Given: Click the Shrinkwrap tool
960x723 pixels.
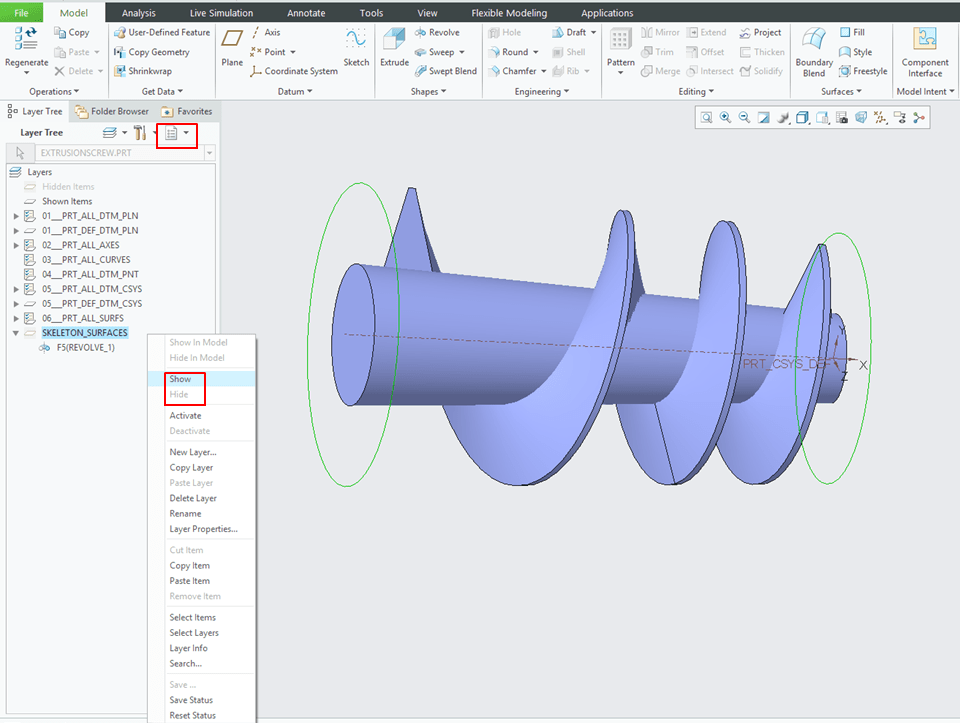Looking at the screenshot, I should click(x=143, y=71).
